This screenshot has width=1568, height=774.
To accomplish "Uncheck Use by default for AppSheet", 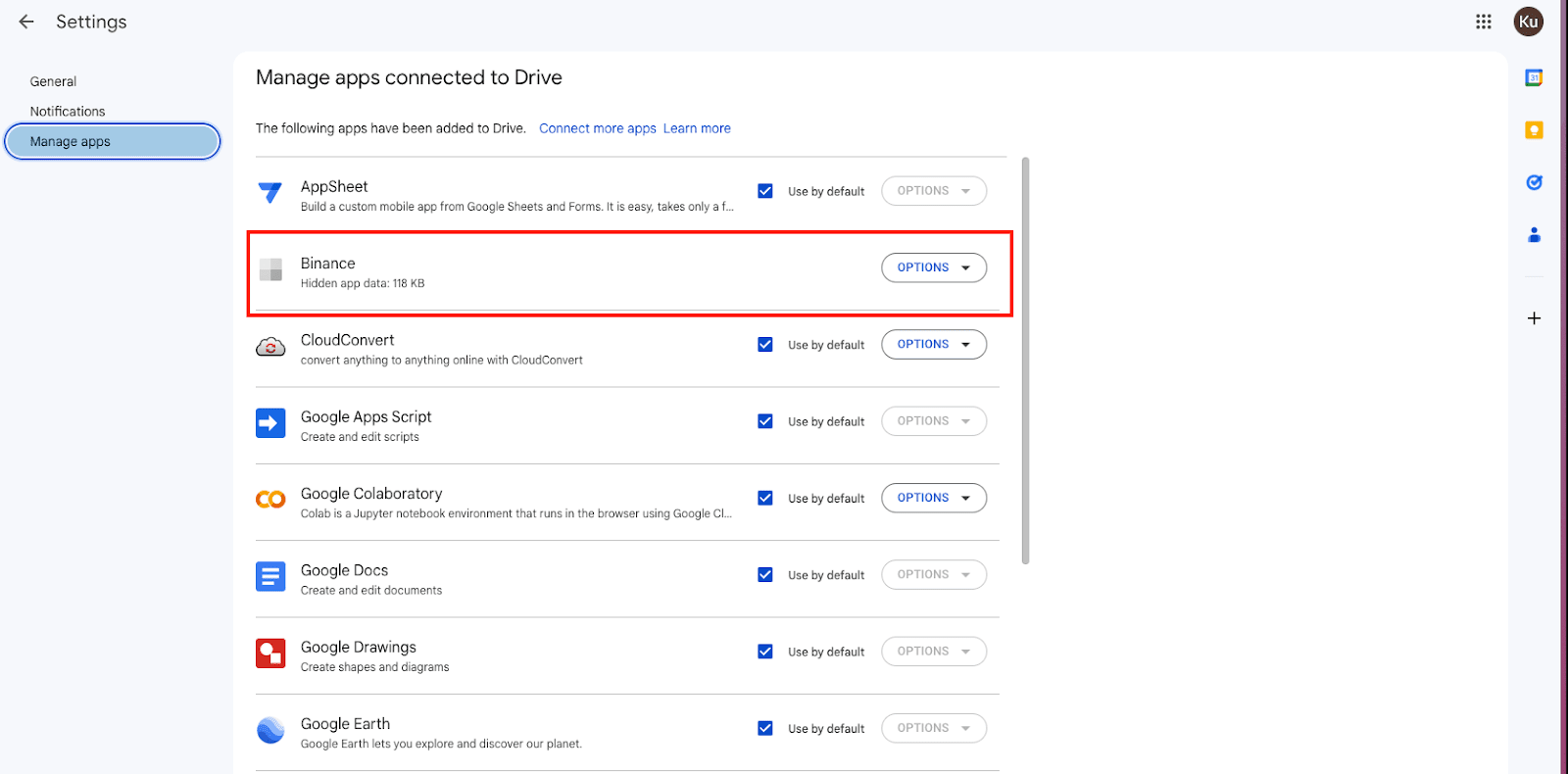I will 765,191.
